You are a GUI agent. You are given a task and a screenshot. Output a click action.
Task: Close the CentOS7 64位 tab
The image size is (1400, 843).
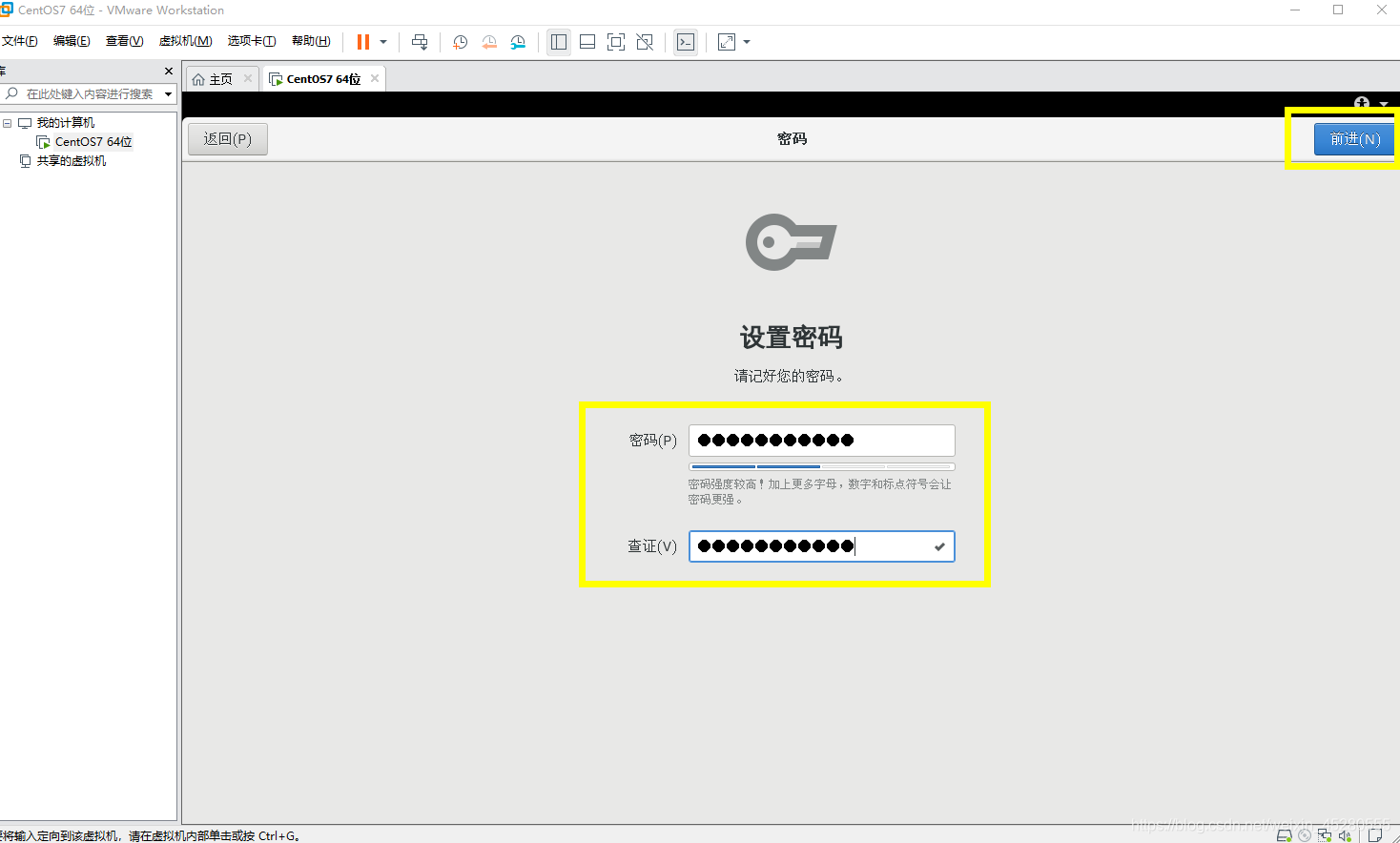pos(375,78)
